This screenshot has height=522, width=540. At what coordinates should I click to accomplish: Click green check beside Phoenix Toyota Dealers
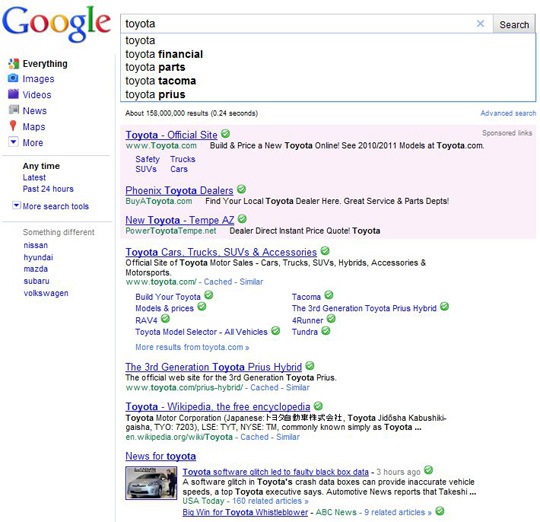241,189
